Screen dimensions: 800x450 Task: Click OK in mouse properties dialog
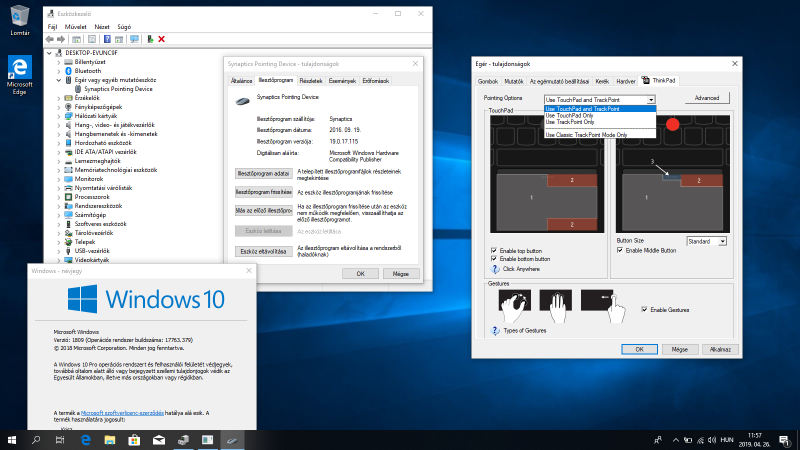click(639, 349)
